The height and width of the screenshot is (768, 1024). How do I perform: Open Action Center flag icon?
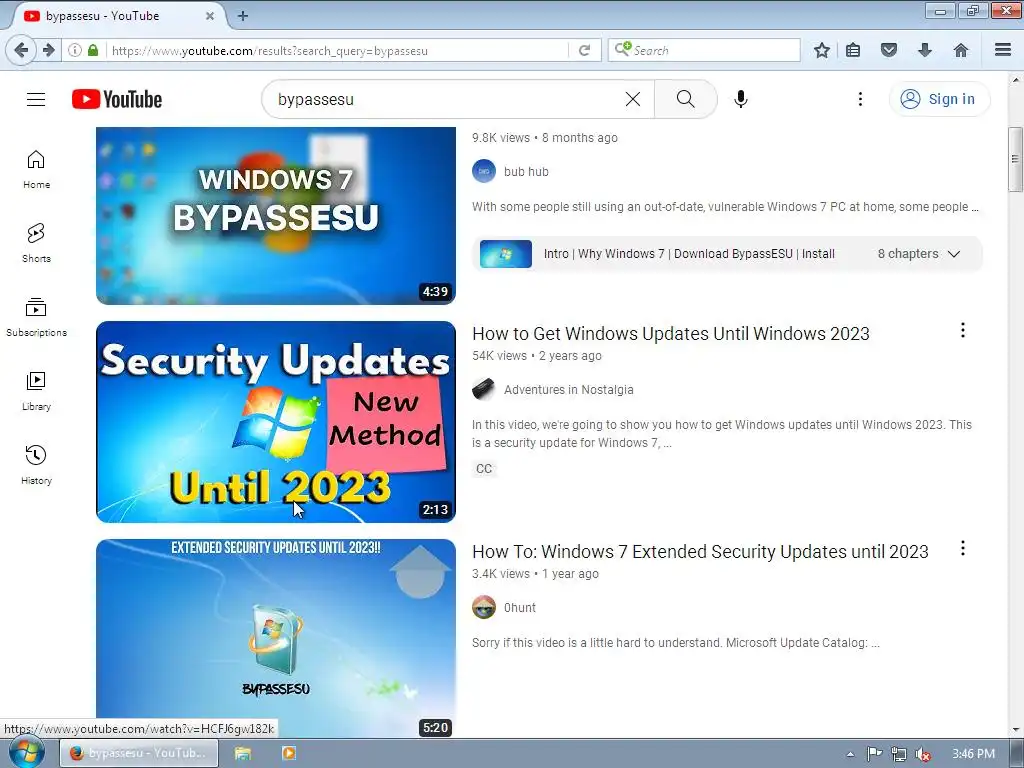874,754
